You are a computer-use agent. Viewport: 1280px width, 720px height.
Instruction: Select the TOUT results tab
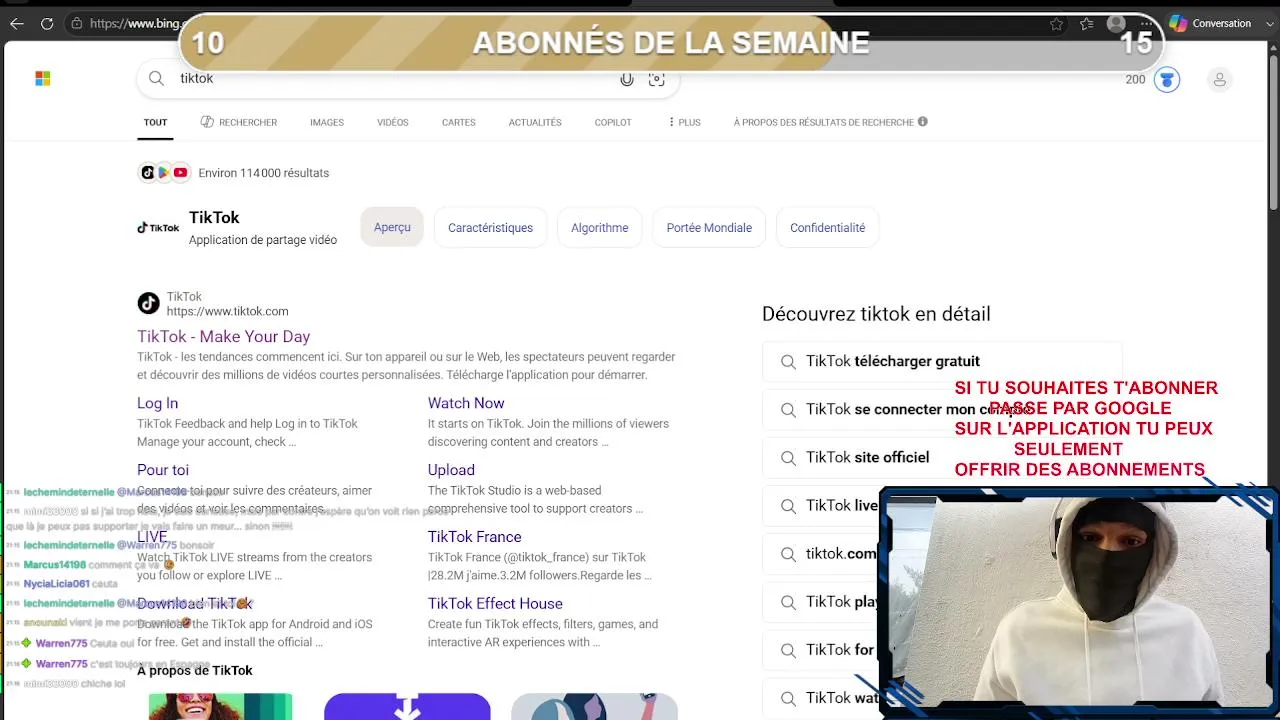155,122
